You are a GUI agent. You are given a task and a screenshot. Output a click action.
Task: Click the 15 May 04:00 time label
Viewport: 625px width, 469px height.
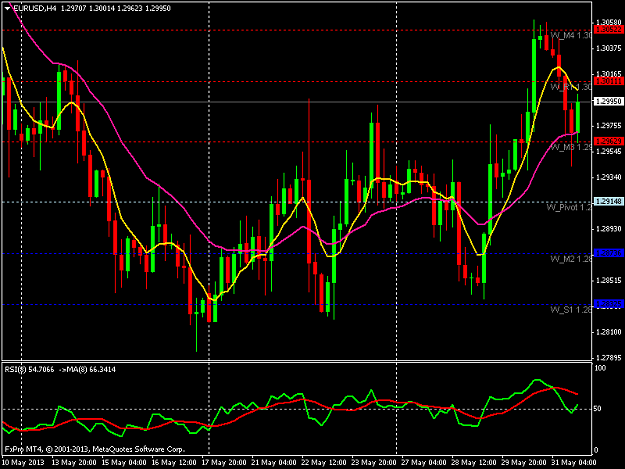tap(124, 463)
